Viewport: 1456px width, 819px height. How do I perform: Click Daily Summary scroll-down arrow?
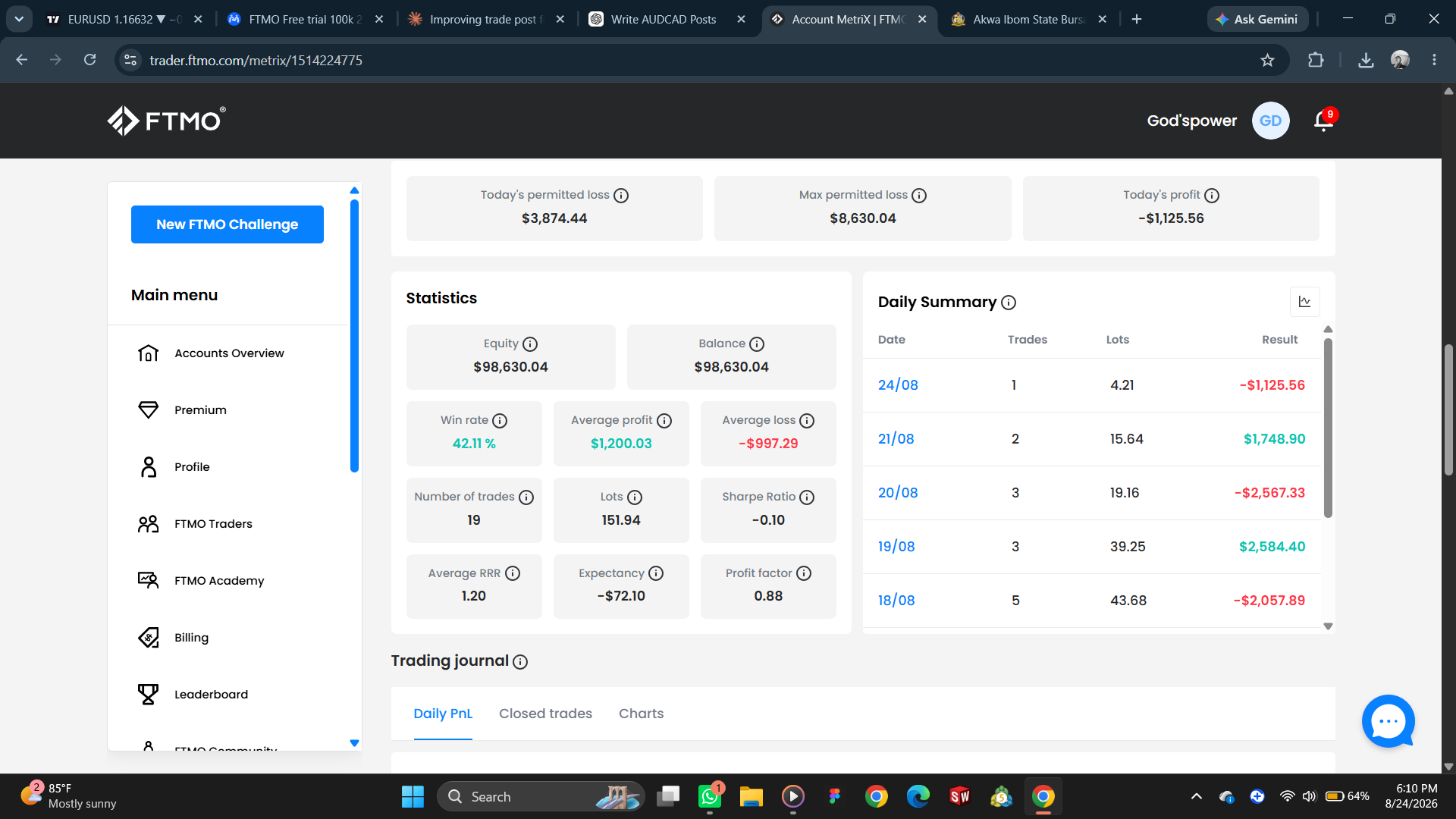pyautogui.click(x=1328, y=626)
